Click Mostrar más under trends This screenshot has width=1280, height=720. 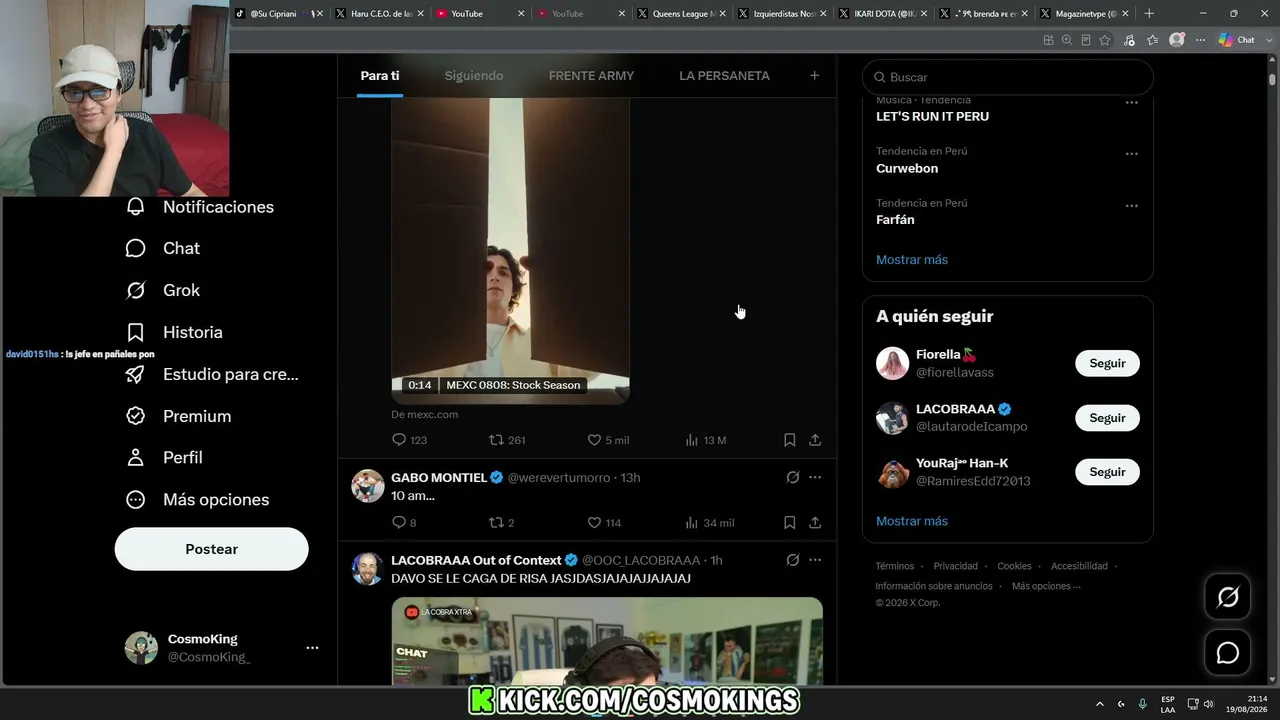(912, 260)
